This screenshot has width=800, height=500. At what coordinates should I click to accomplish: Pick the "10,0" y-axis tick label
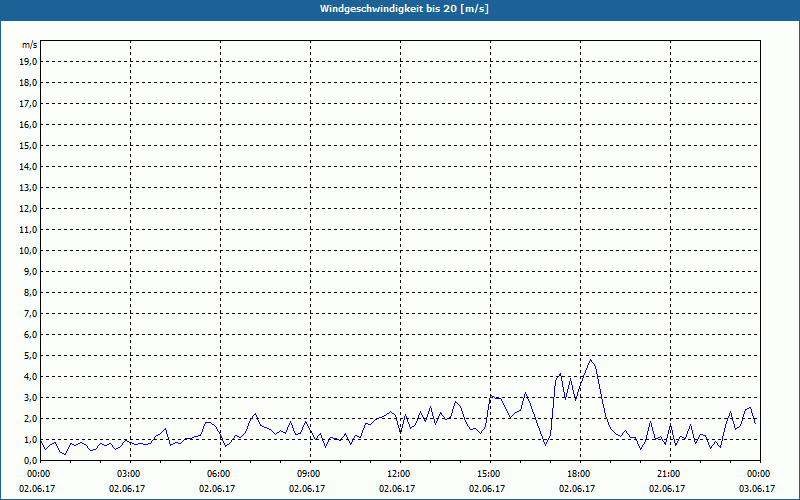click(x=28, y=251)
